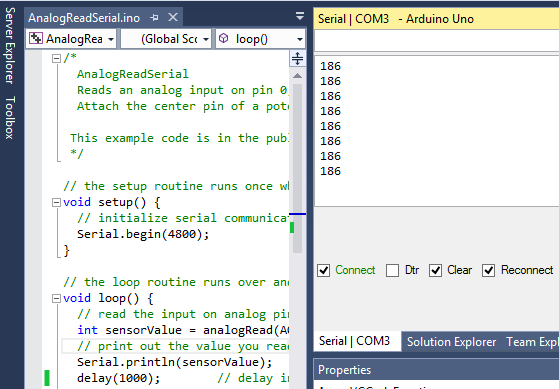This screenshot has height=389, width=559.
Task: Click the 'Reads an analog input' comment line
Action: [x=182, y=90]
